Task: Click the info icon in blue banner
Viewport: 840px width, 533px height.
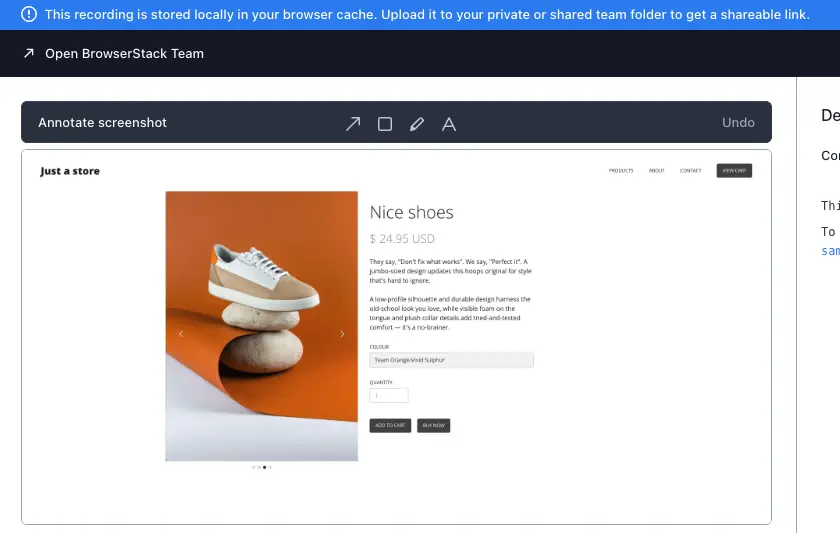Action: 29,14
